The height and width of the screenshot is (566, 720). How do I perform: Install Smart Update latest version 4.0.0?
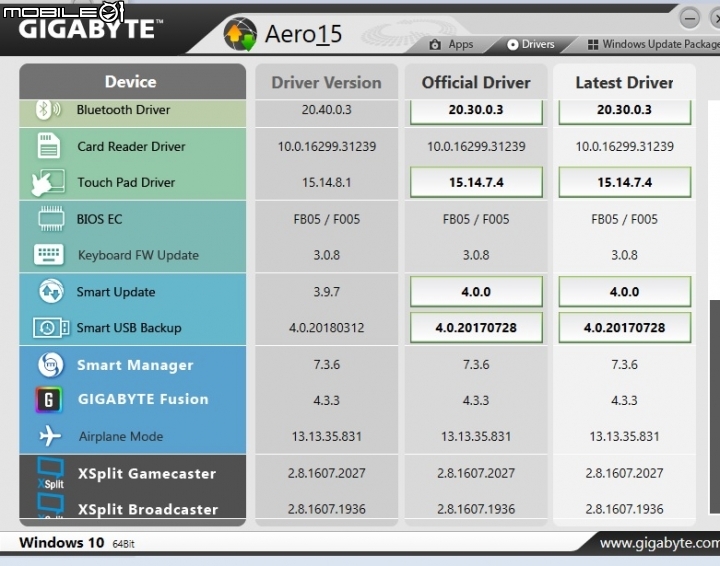624,291
